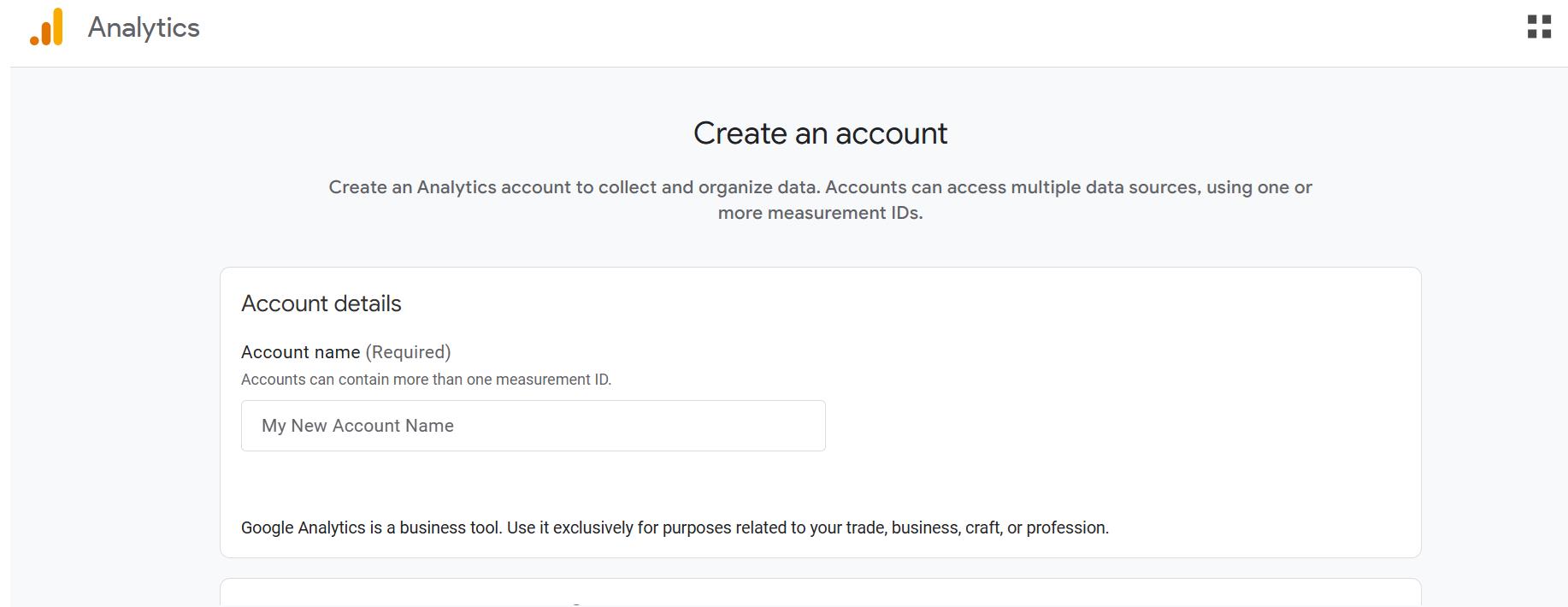Click the Account details section heading
This screenshot has height=607, width=1568.
click(x=321, y=303)
